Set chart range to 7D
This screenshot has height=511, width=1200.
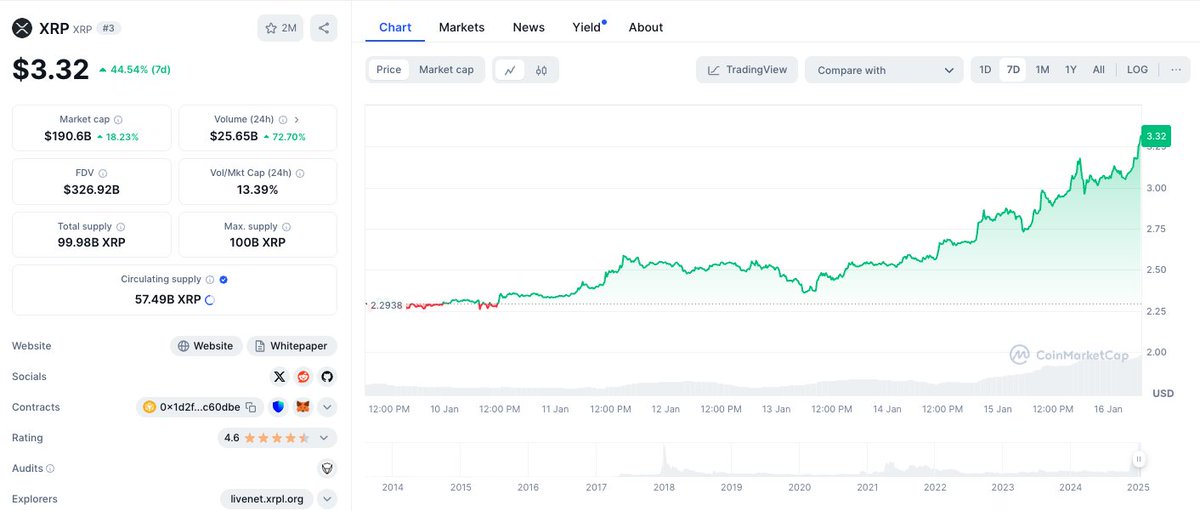(x=1013, y=70)
